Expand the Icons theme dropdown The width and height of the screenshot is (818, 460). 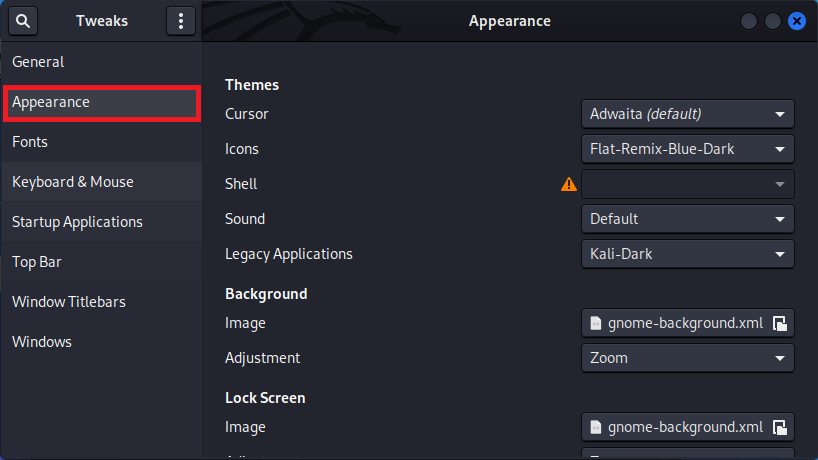pyautogui.click(x=687, y=149)
